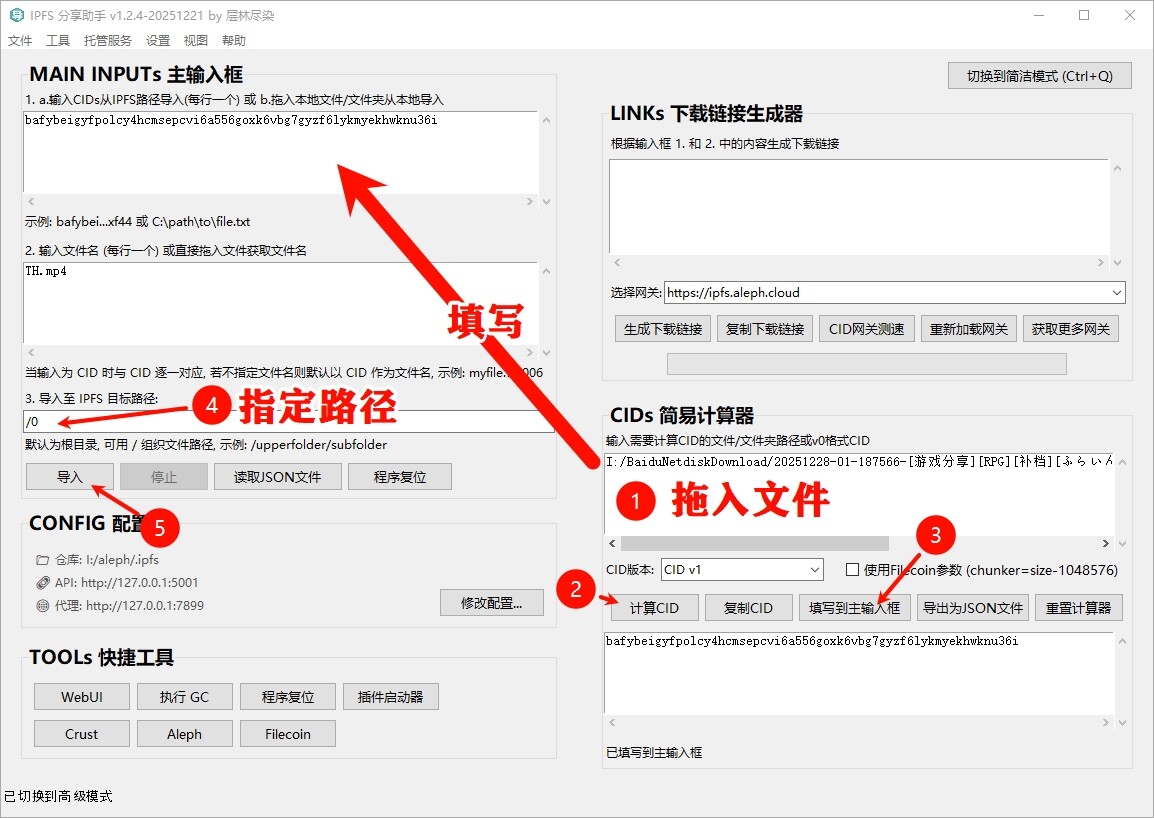Click the globe icon beside 代理 address

(x=42, y=605)
